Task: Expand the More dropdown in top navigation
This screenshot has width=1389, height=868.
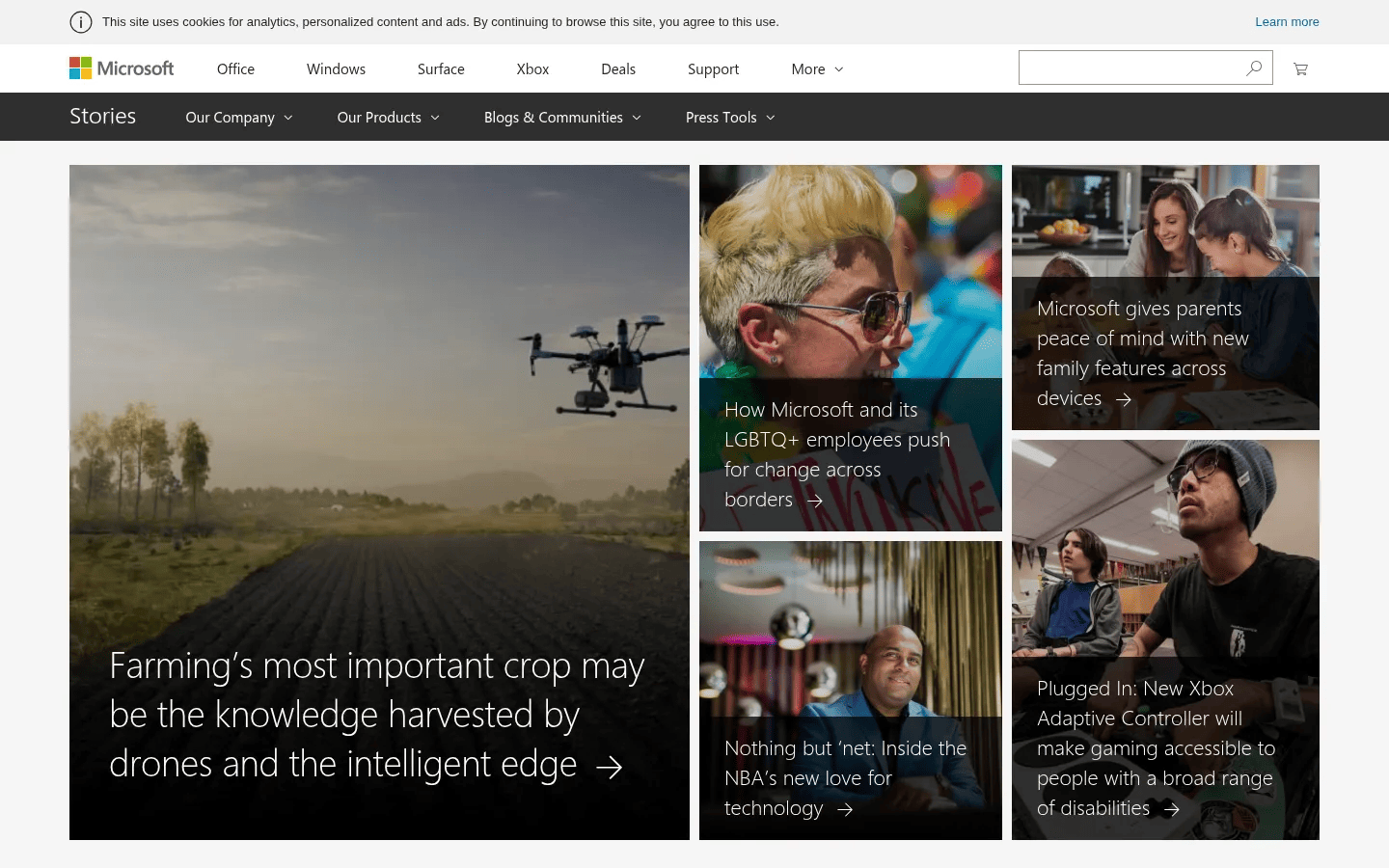Action: point(817,69)
